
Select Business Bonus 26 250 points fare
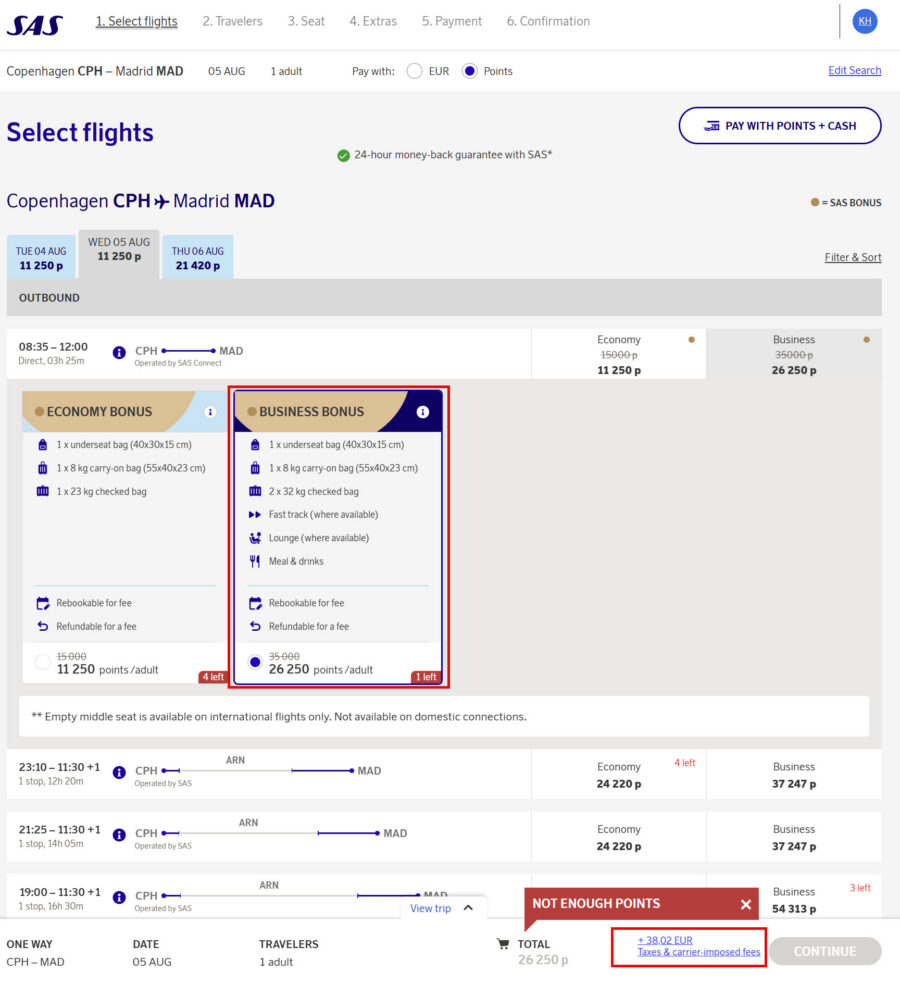pos(255,662)
